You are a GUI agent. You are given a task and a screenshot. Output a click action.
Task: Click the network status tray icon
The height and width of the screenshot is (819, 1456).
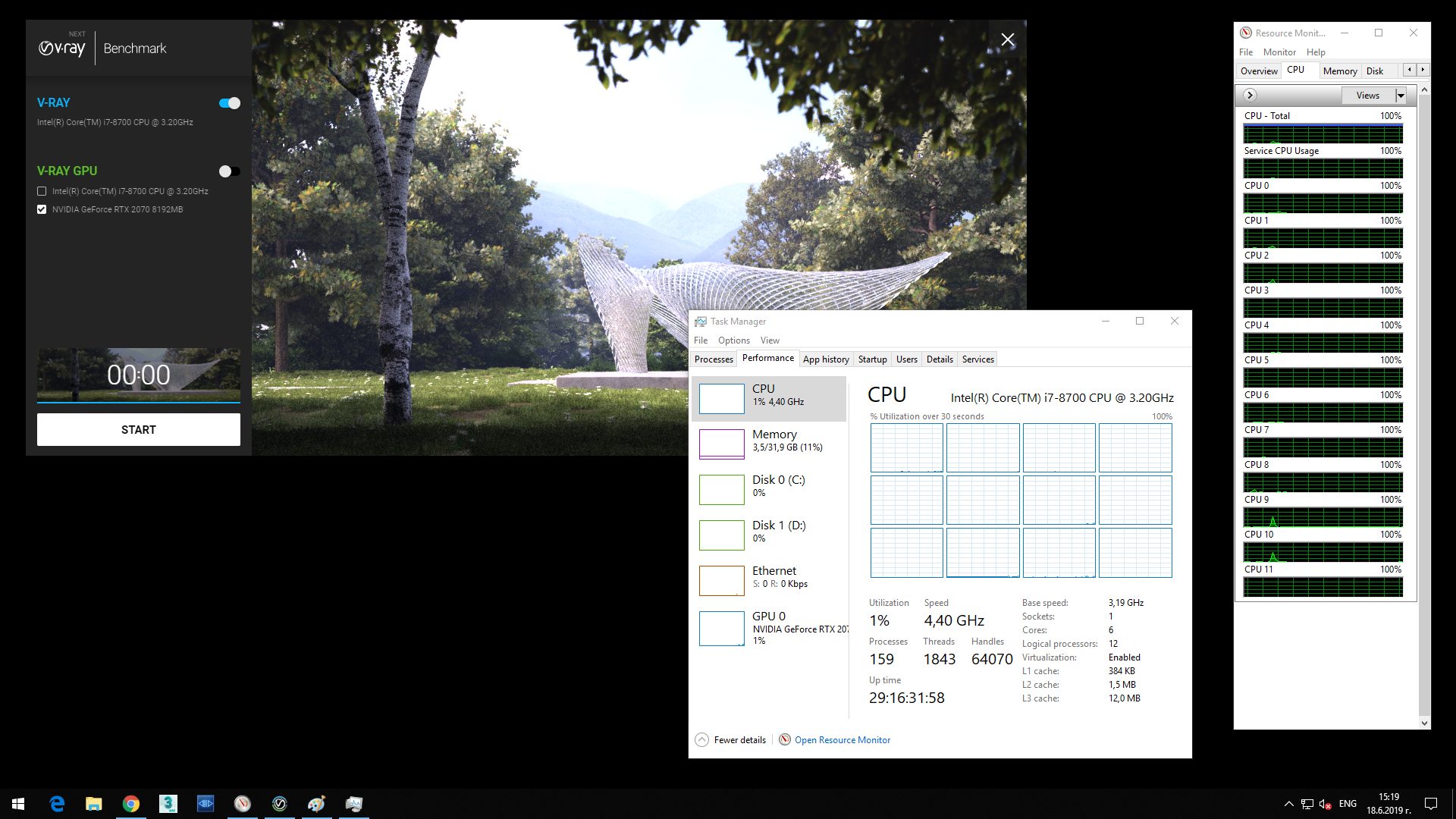coord(1307,804)
